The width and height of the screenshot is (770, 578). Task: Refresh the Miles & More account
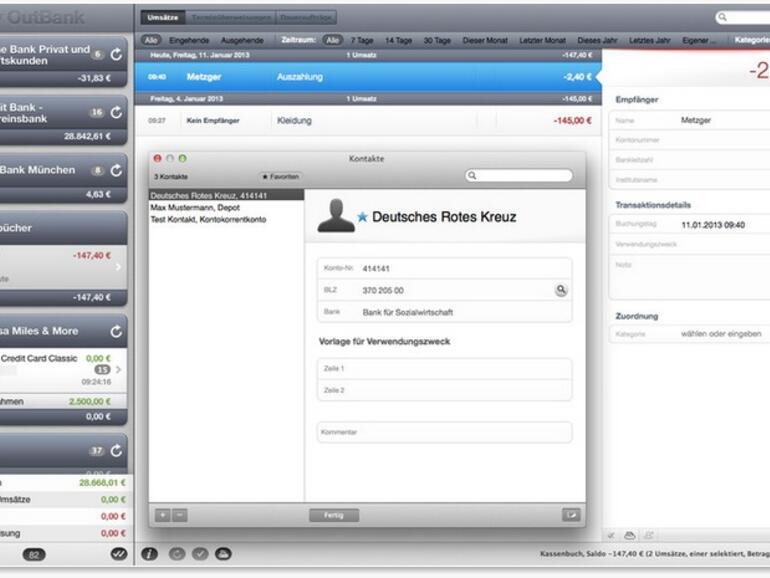116,331
